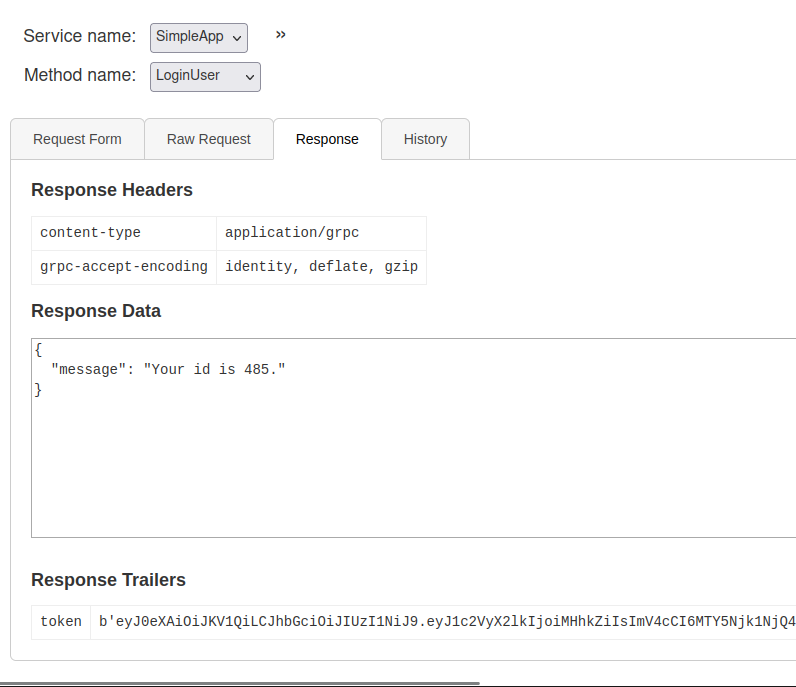Click the token key in Response Trailers
Screen dimensions: 796x687
tap(61, 622)
